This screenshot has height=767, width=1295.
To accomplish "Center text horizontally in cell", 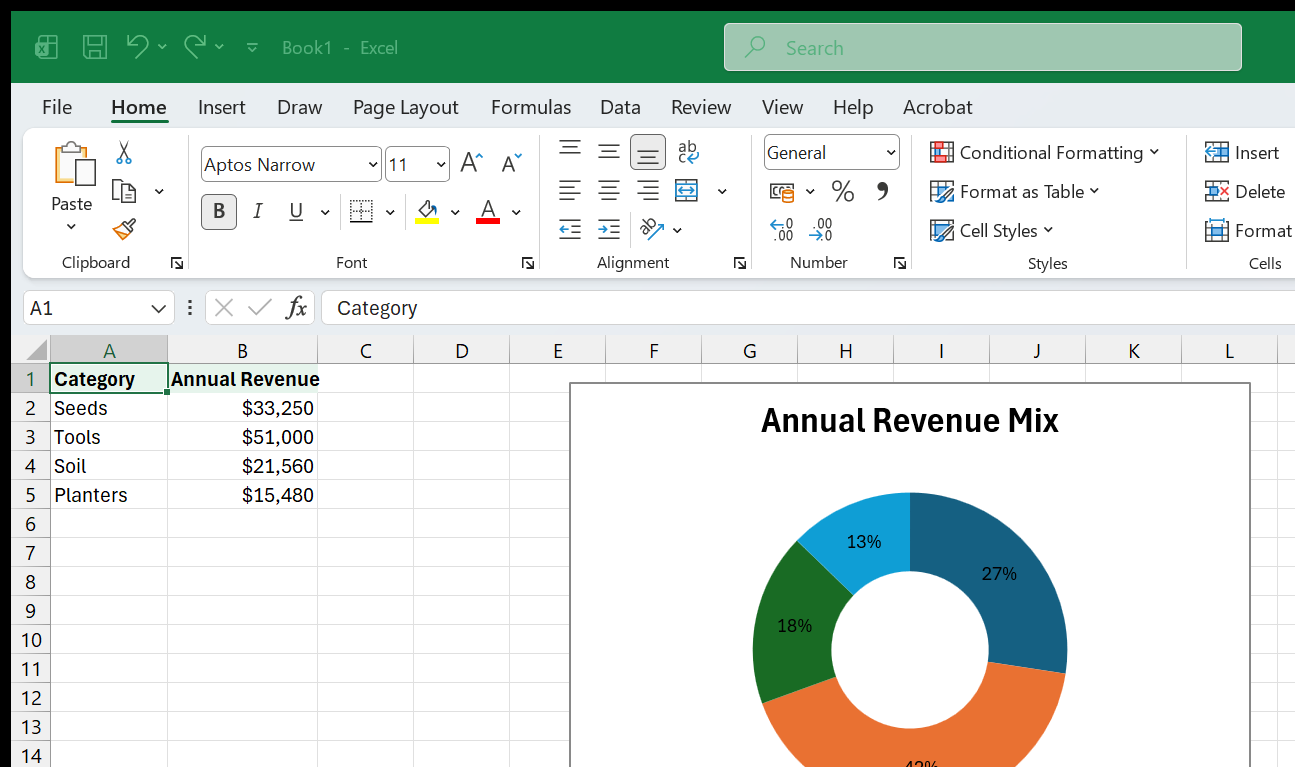I will [x=609, y=190].
